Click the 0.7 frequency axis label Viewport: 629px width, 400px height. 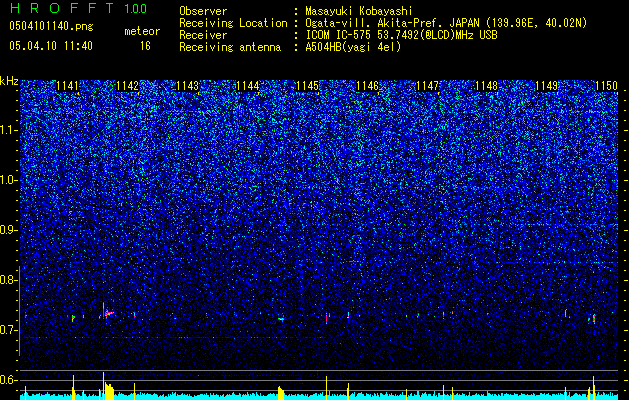(x=8, y=330)
